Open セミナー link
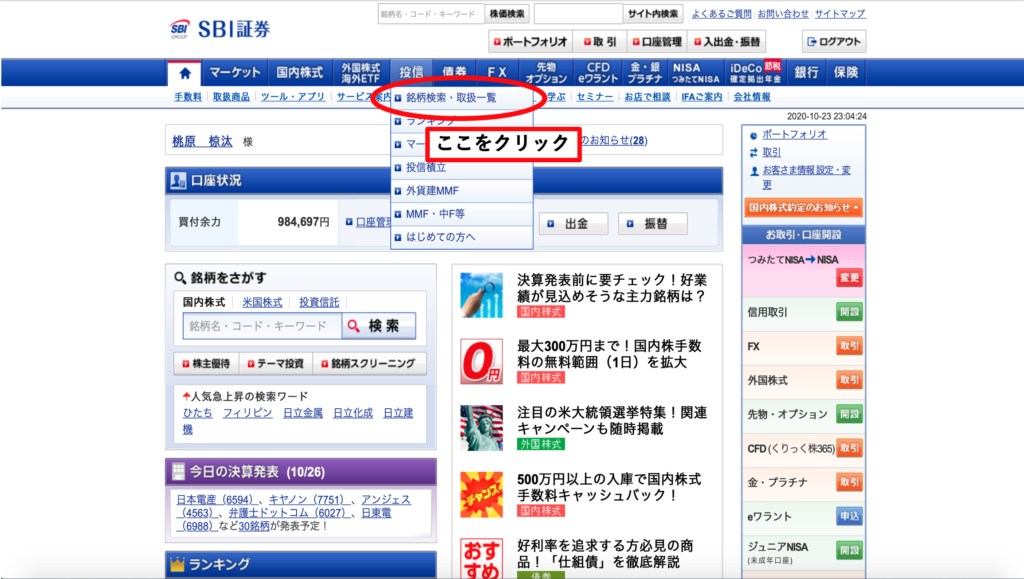Viewport: 1024px width, 579px height. click(595, 97)
